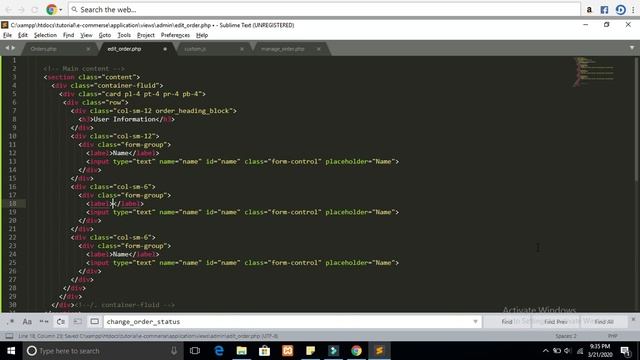Click the Amazon shortcut icon in browser
This screenshot has height=360, width=640.
[x=589, y=10]
